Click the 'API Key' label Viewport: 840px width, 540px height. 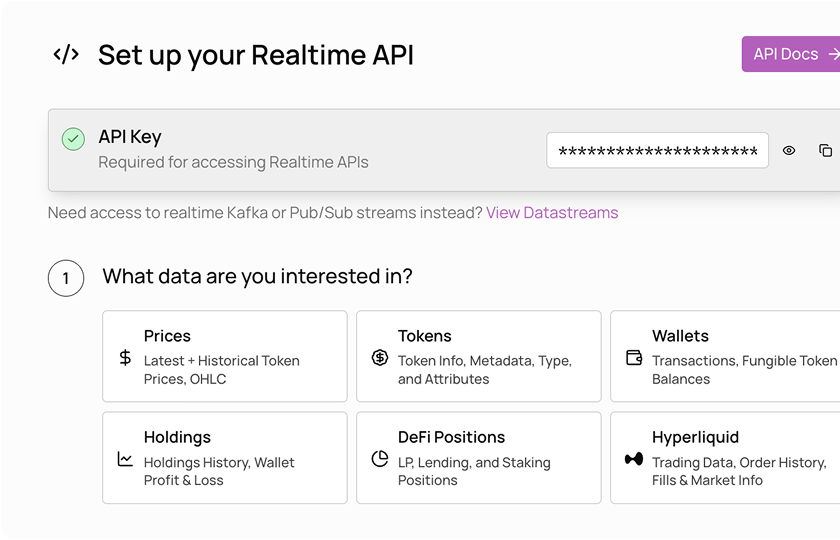coord(130,137)
